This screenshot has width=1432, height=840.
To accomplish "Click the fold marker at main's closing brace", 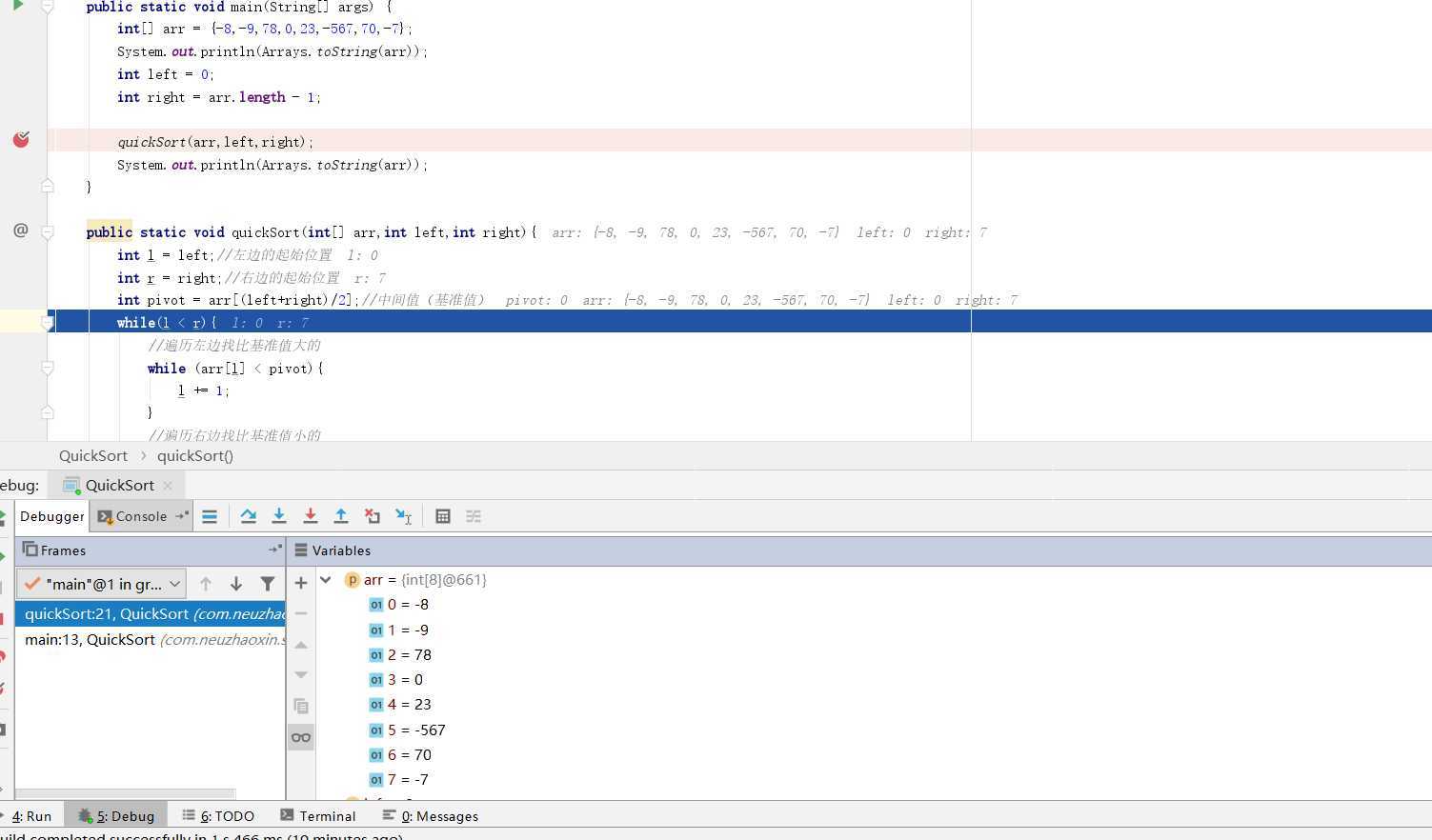I will tap(48, 187).
